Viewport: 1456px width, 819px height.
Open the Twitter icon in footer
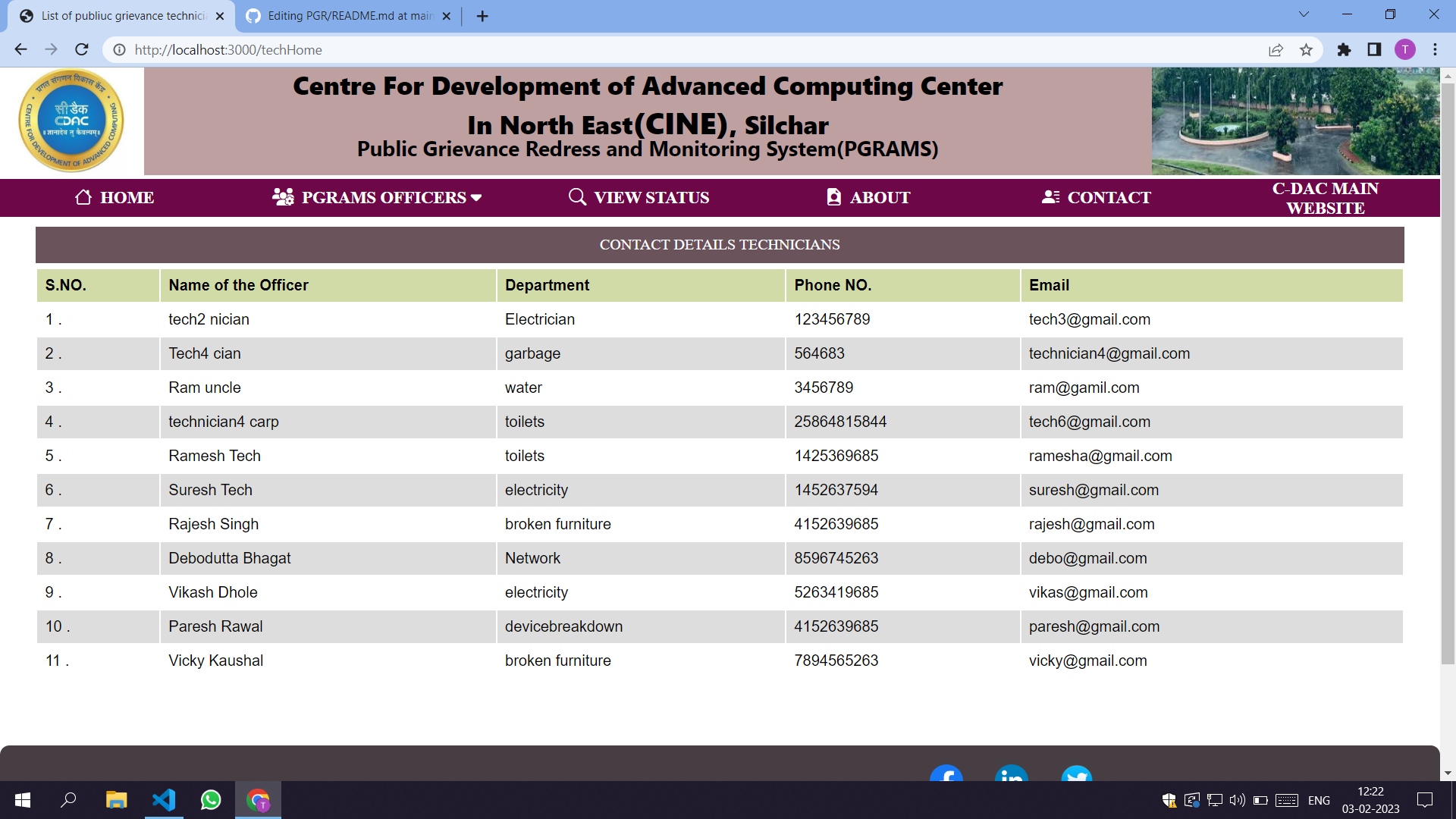[1076, 775]
